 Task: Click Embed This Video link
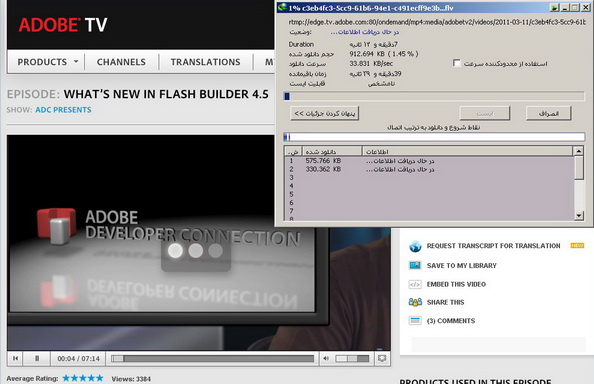pos(456,284)
